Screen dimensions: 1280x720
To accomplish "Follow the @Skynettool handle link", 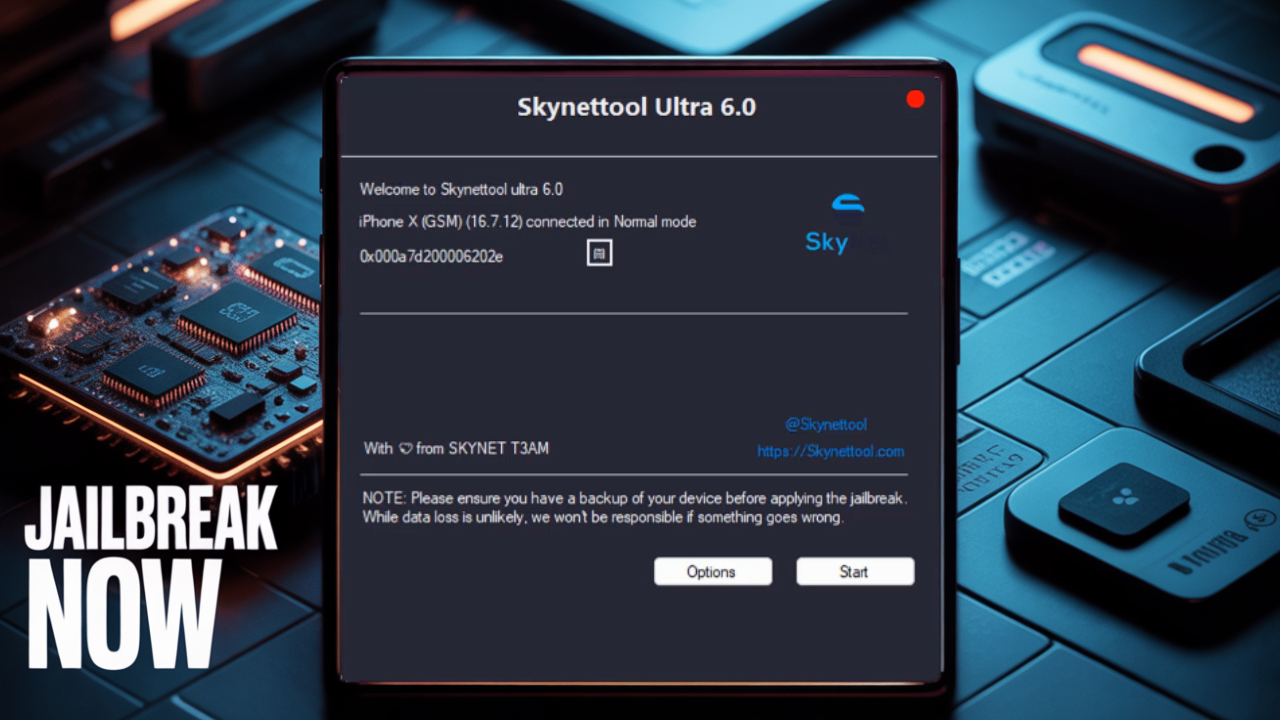I will point(825,424).
